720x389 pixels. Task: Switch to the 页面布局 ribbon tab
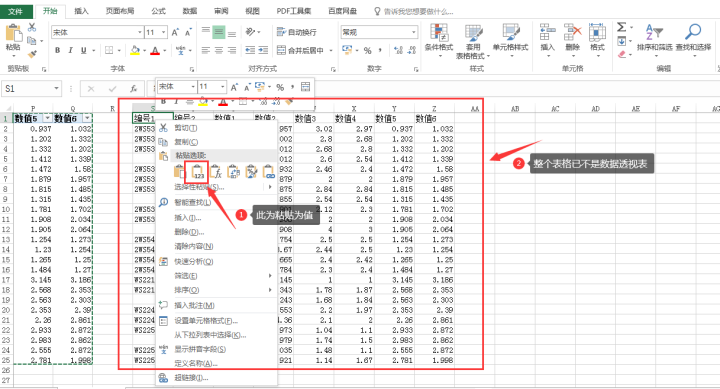pos(120,11)
